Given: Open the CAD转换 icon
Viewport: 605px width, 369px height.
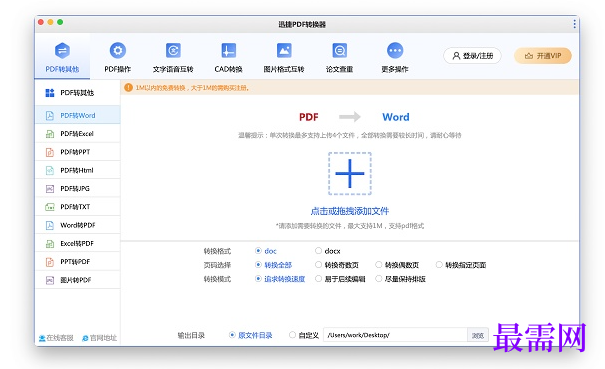Looking at the screenshot, I should click(228, 51).
